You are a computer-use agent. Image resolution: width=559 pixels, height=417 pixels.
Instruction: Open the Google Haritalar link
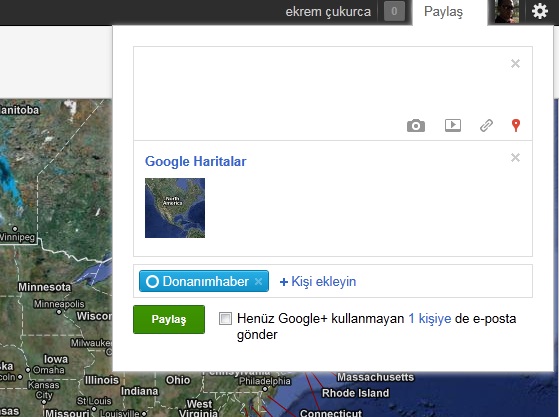point(195,161)
